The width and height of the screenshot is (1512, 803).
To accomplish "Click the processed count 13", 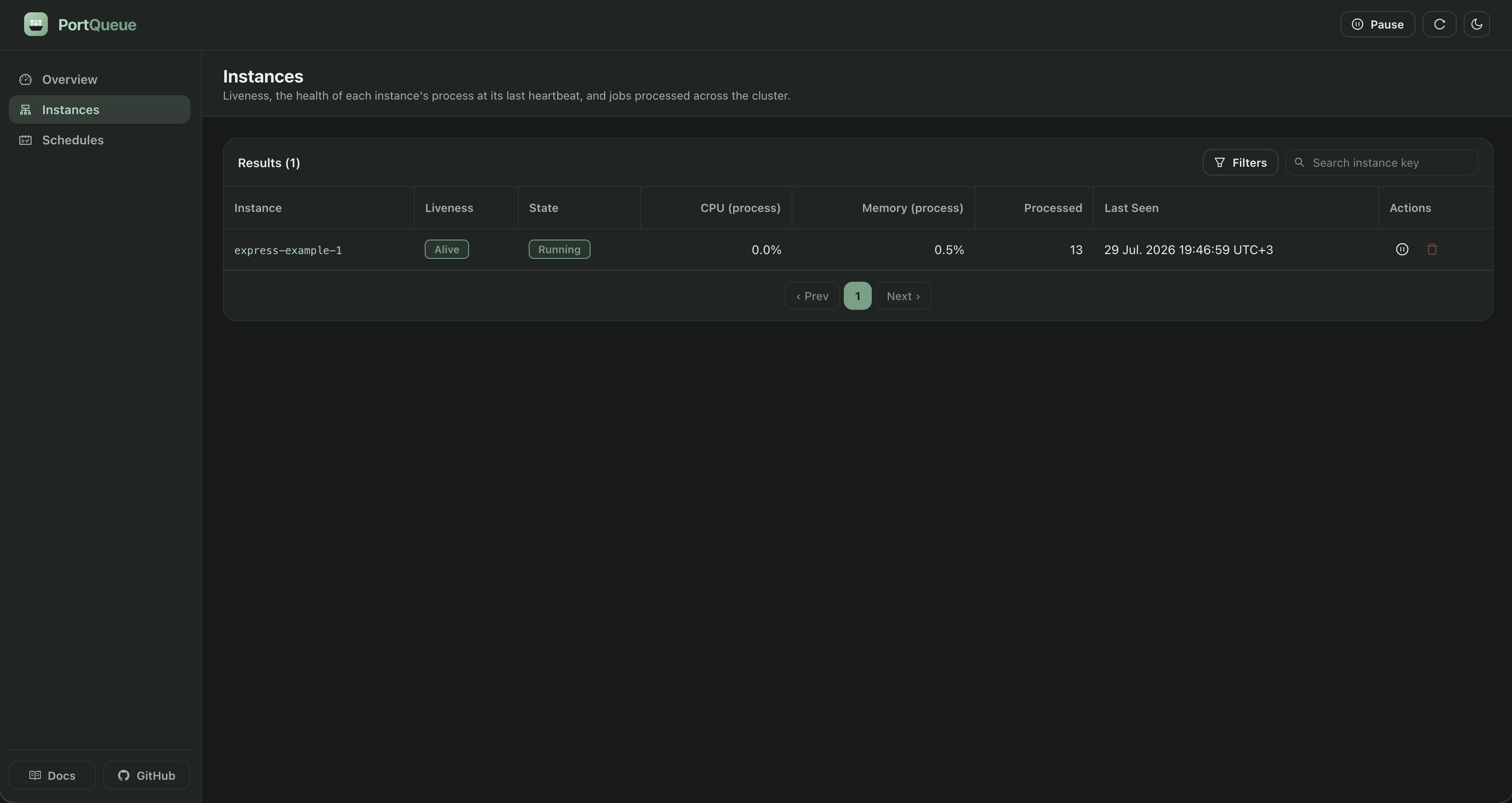I will [x=1076, y=250].
